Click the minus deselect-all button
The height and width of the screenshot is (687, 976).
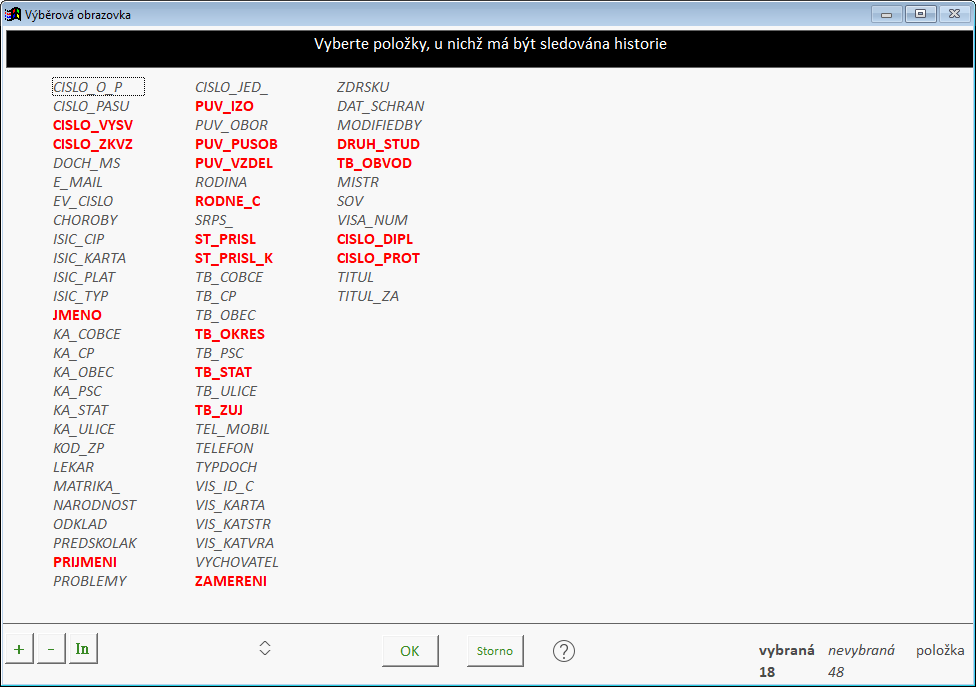click(x=50, y=649)
